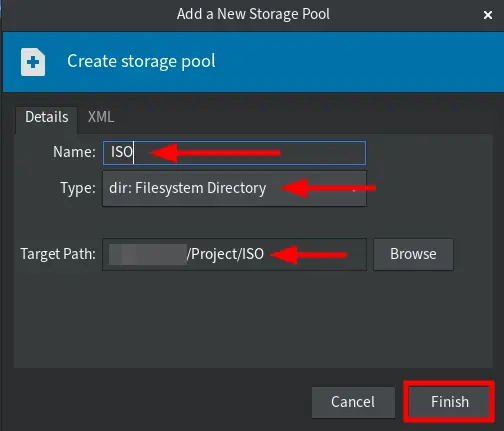The height and width of the screenshot is (431, 504).
Task: Click the create storage pool document-plus icon
Action: tap(33, 62)
